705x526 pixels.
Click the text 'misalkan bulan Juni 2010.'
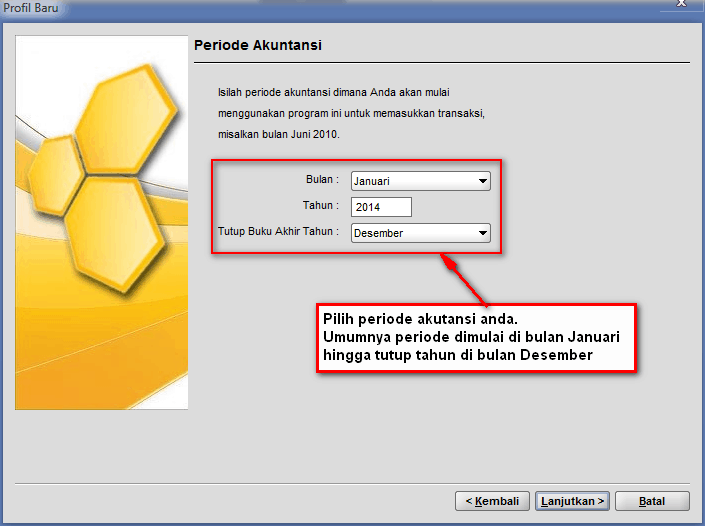279,134
